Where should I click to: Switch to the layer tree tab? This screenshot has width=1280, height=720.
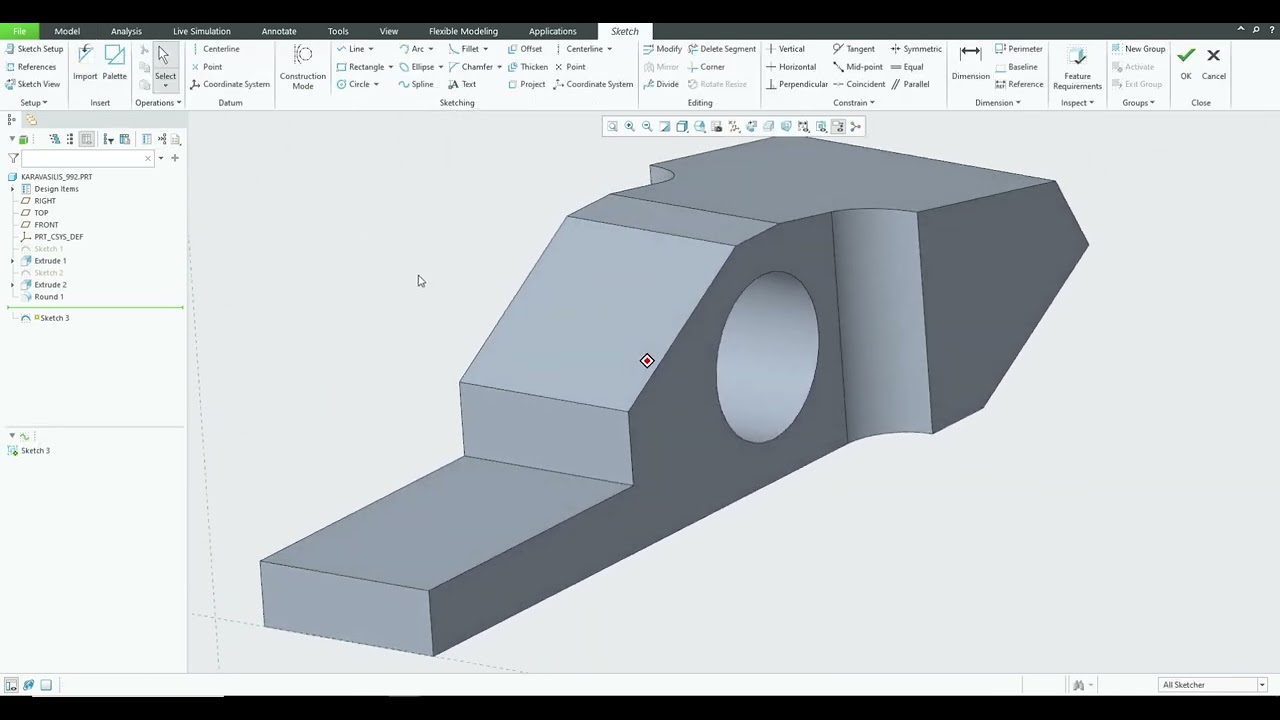[31, 120]
